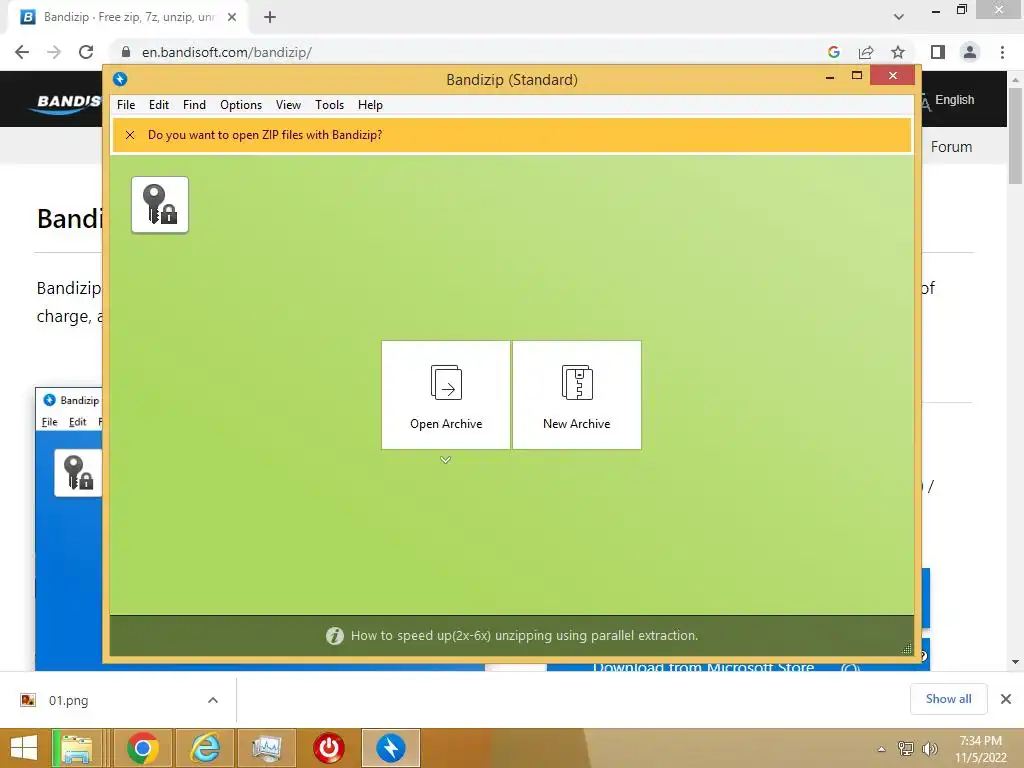Open the monitor app taskbar icon
The height and width of the screenshot is (768, 1024).
click(266, 748)
